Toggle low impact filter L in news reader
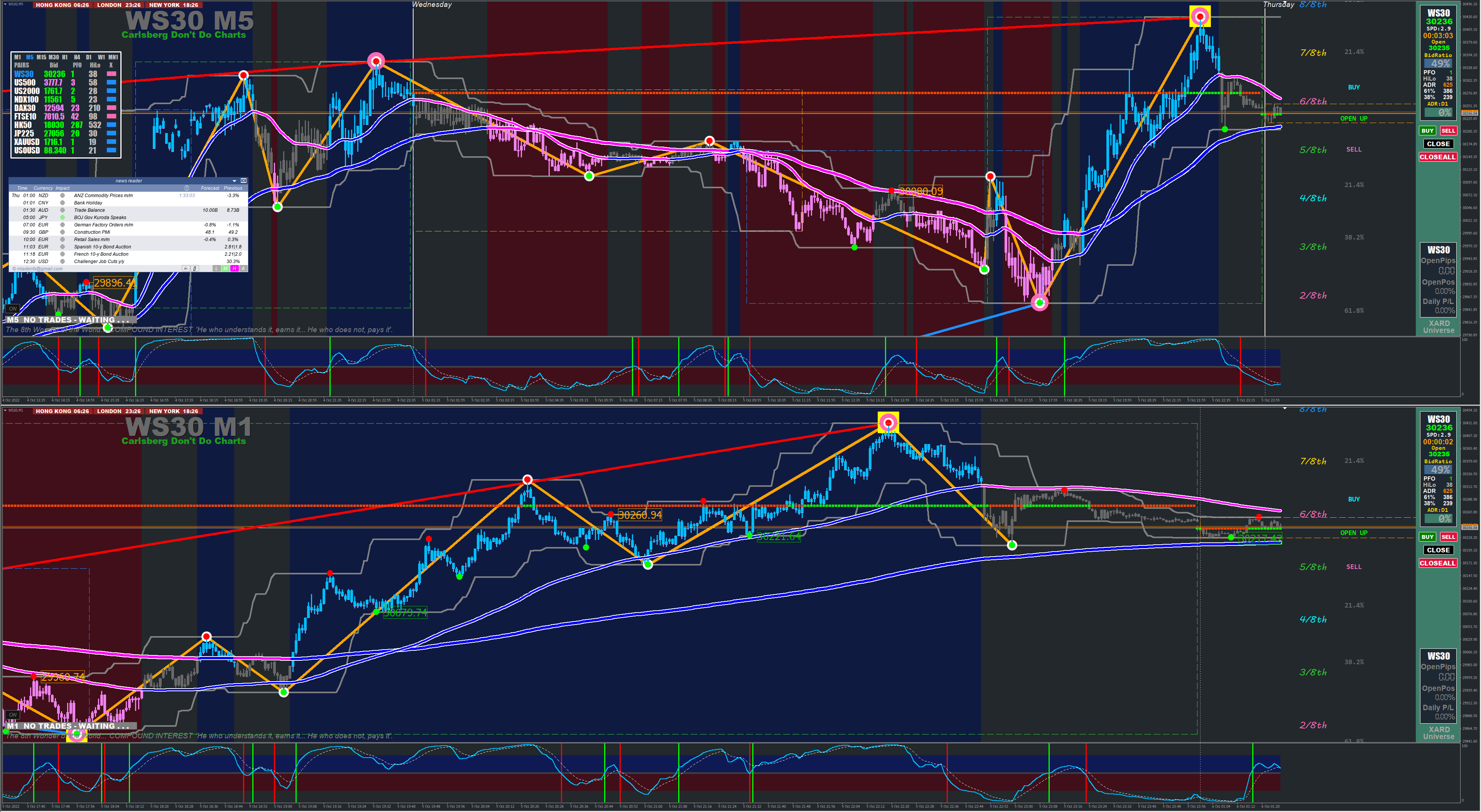Image resolution: width=1481 pixels, height=812 pixels. (217, 268)
